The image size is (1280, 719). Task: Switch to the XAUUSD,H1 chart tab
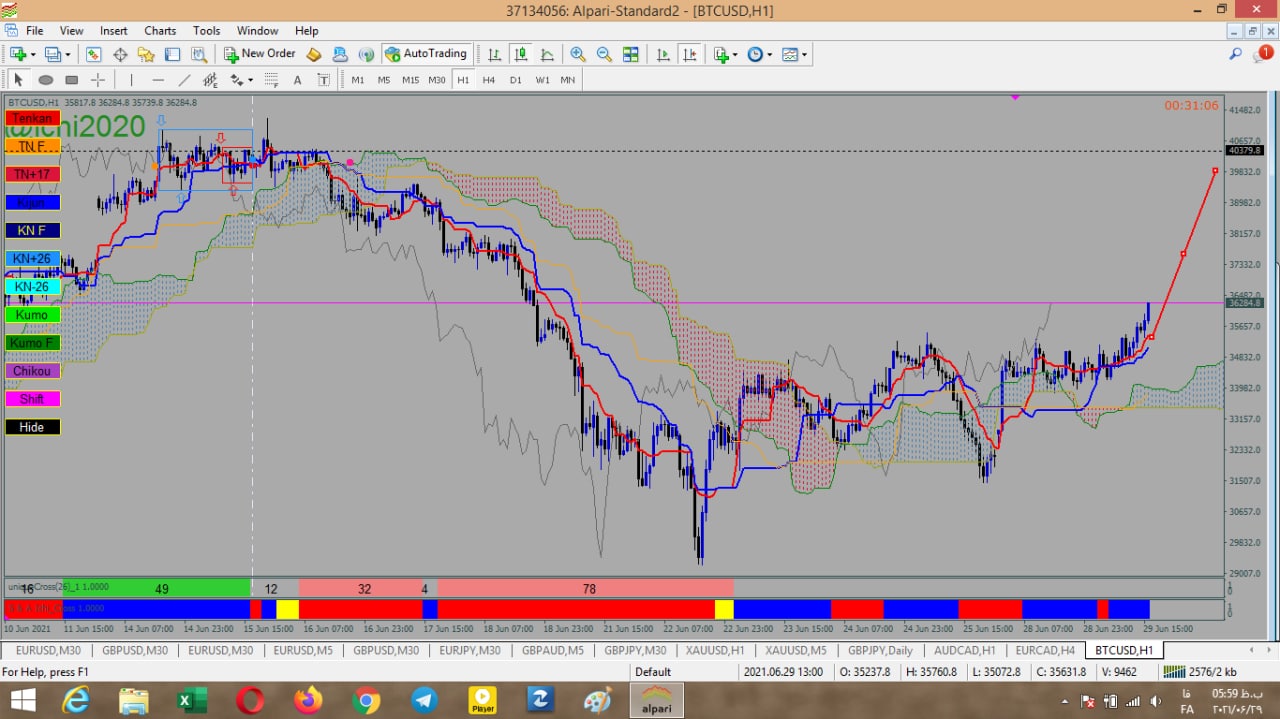713,650
